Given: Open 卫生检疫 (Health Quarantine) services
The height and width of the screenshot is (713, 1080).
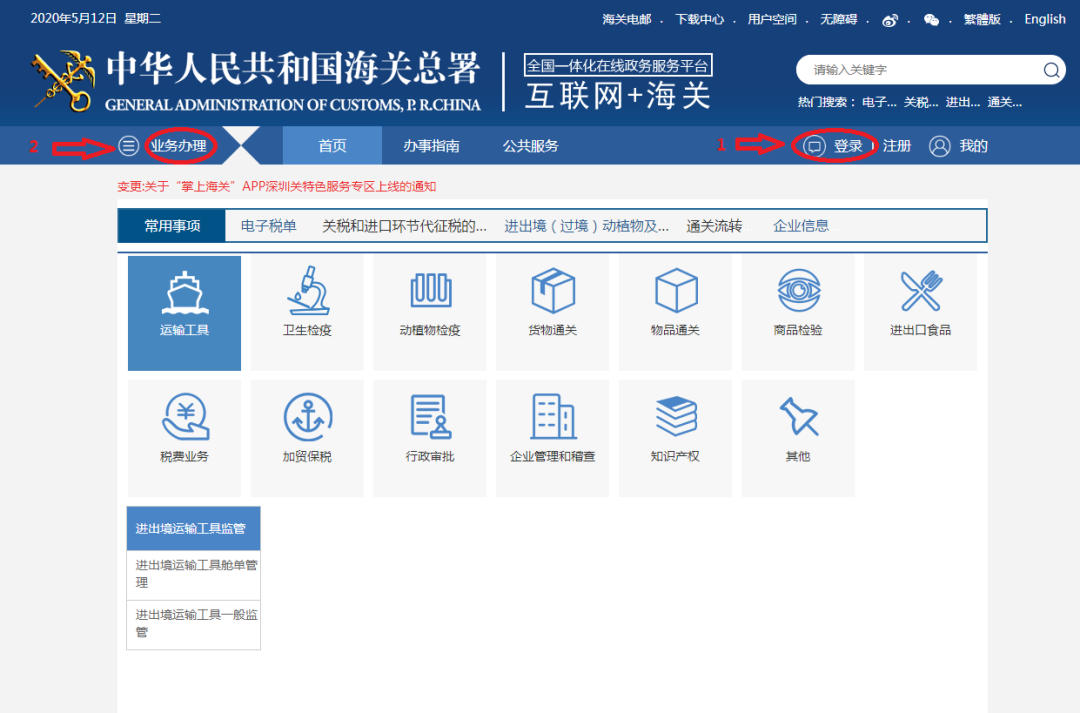Looking at the screenshot, I should (x=307, y=310).
